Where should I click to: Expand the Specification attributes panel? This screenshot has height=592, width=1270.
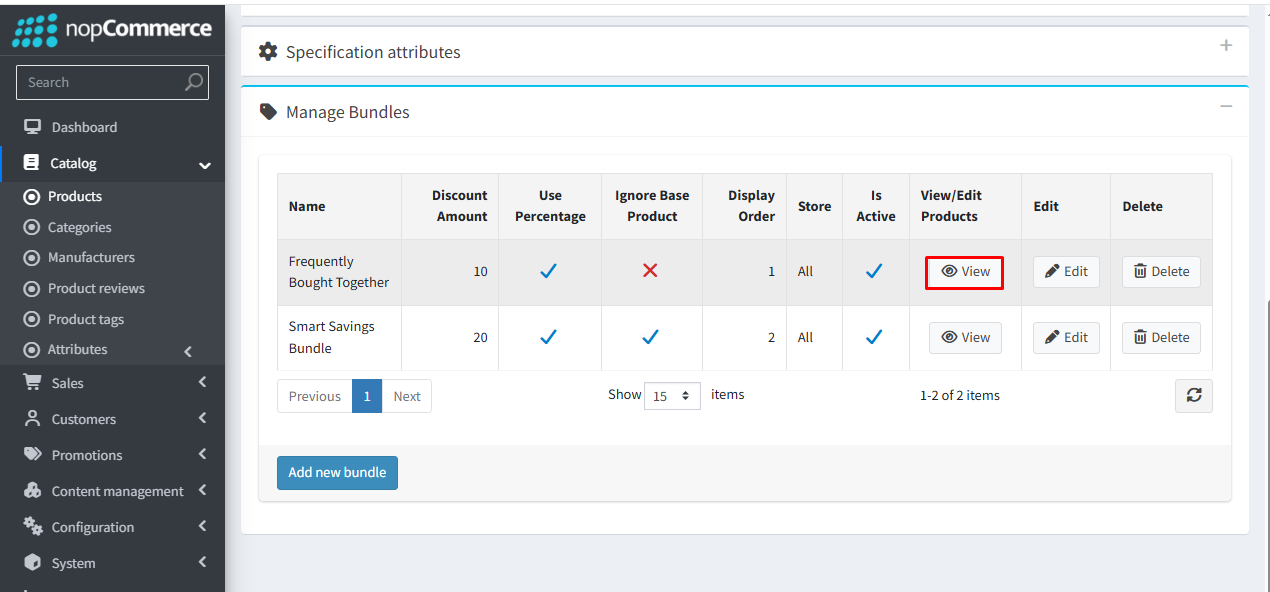click(x=1226, y=46)
